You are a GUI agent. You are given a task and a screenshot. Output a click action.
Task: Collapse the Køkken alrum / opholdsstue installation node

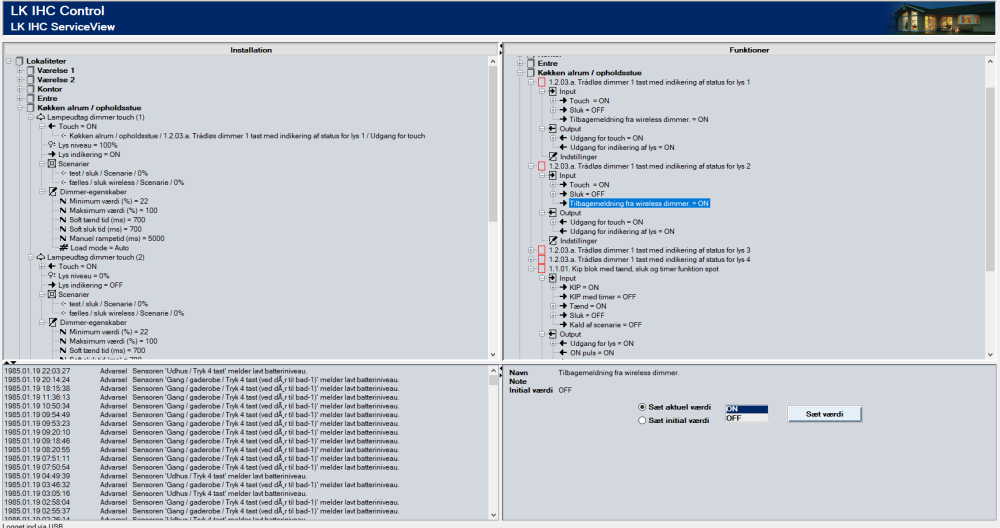(20, 108)
